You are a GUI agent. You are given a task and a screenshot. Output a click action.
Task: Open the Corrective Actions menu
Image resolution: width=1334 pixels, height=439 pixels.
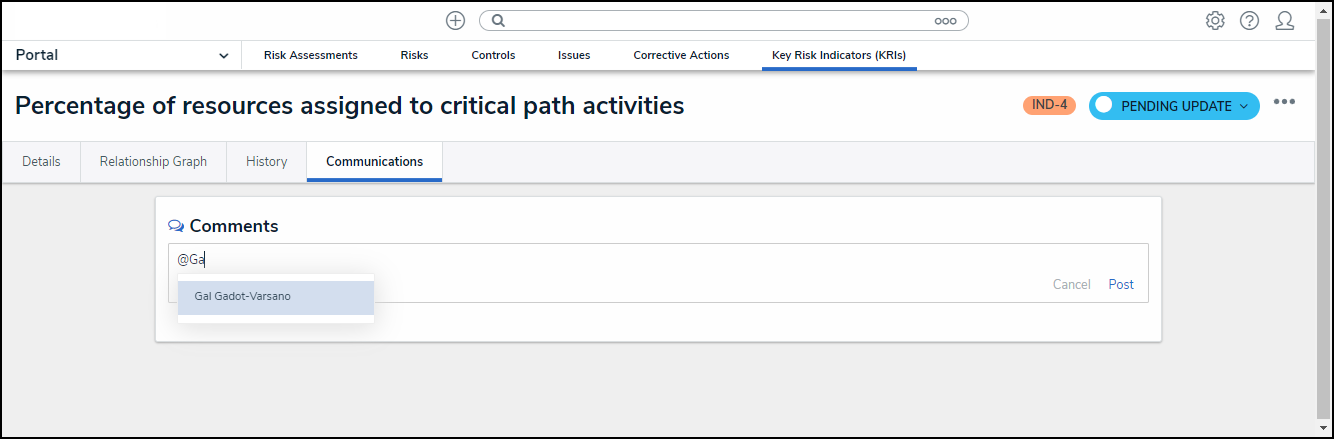pos(681,56)
